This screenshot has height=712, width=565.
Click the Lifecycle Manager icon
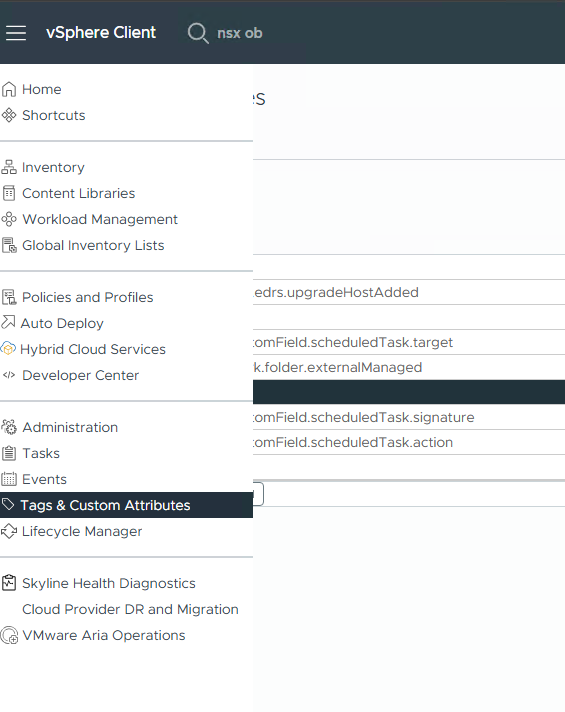[x=9, y=531]
